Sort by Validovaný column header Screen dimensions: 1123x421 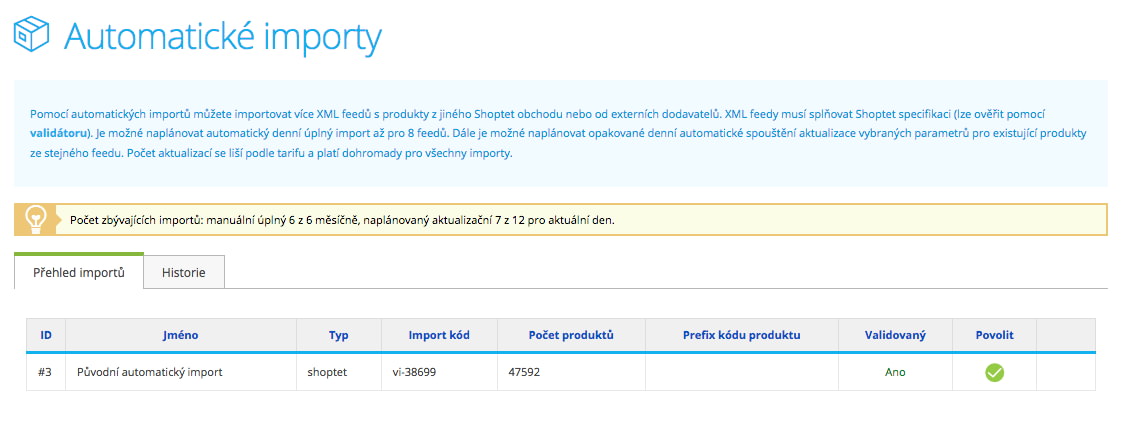coord(895,335)
